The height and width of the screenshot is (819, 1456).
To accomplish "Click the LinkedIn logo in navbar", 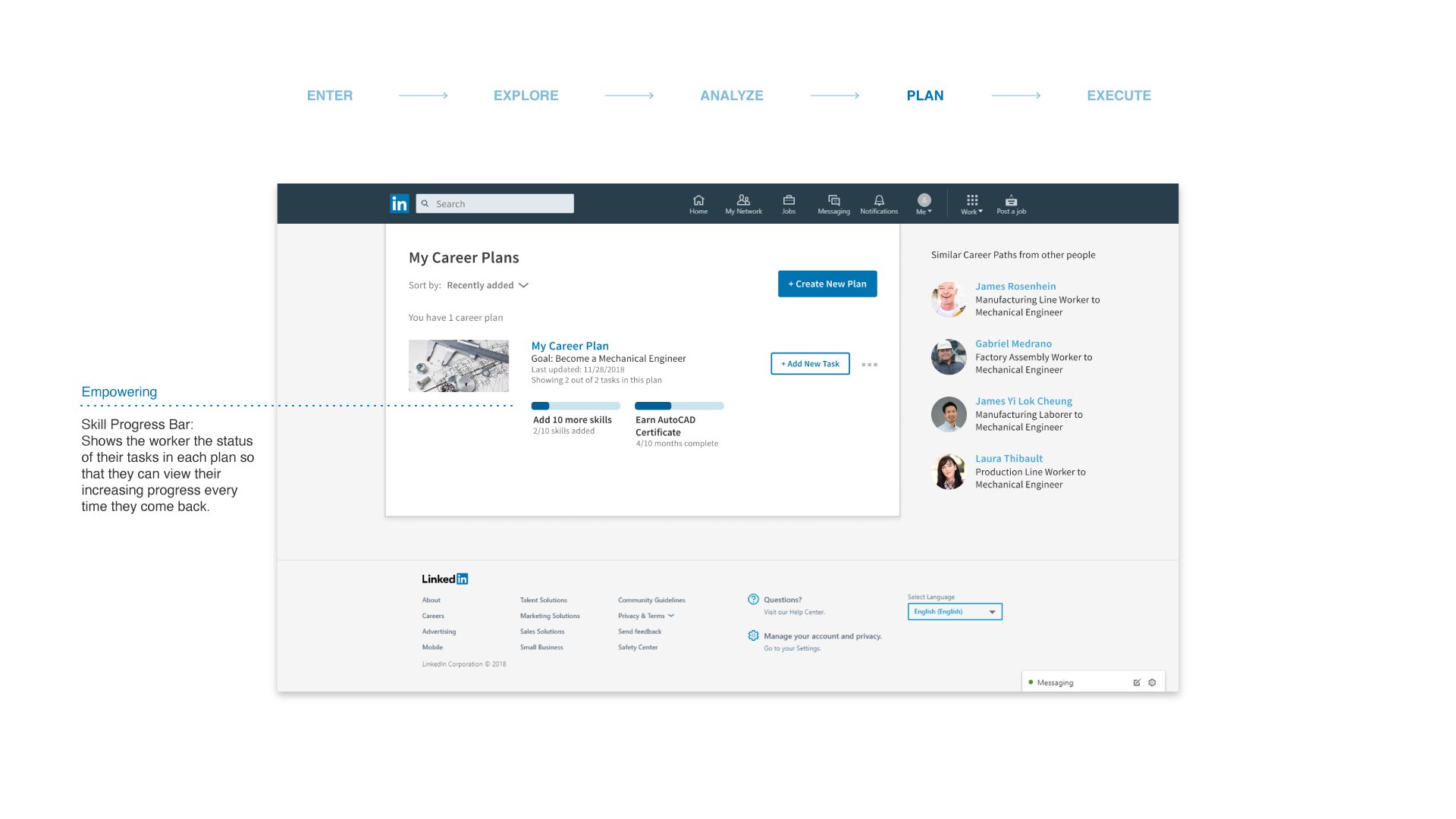I will click(x=399, y=203).
